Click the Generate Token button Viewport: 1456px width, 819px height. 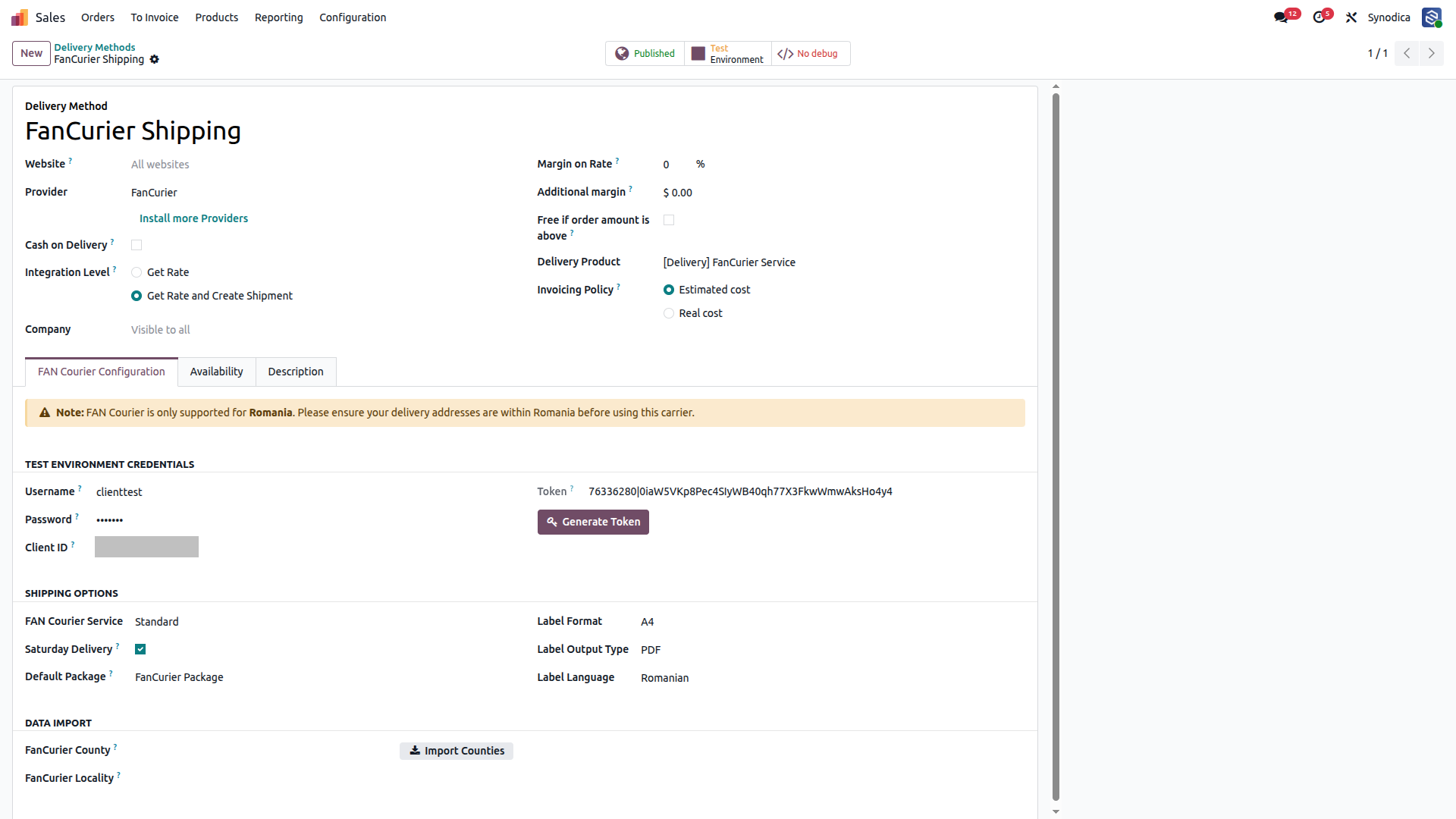tap(593, 522)
